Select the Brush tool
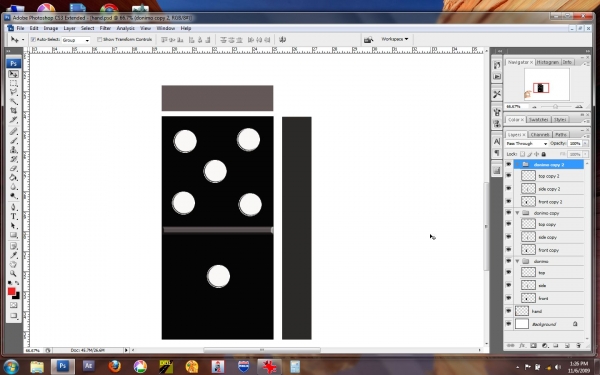This screenshot has width=600, height=375. click(x=13, y=140)
